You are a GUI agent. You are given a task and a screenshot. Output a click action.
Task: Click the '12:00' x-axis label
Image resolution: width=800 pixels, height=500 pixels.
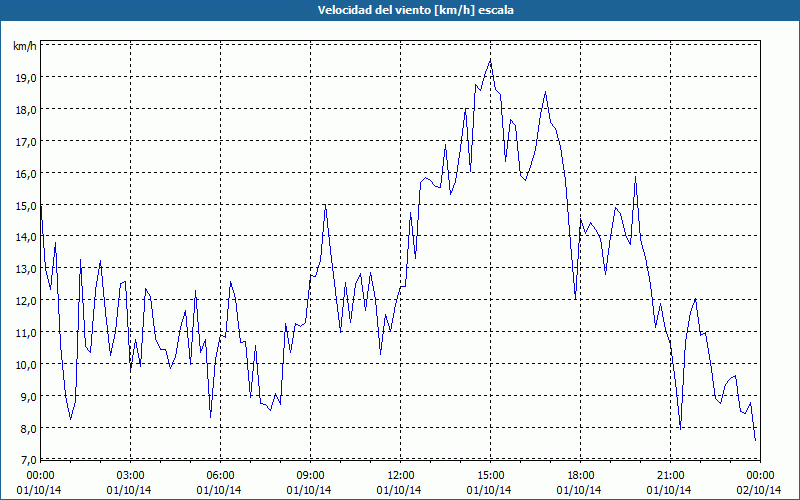coord(401,476)
